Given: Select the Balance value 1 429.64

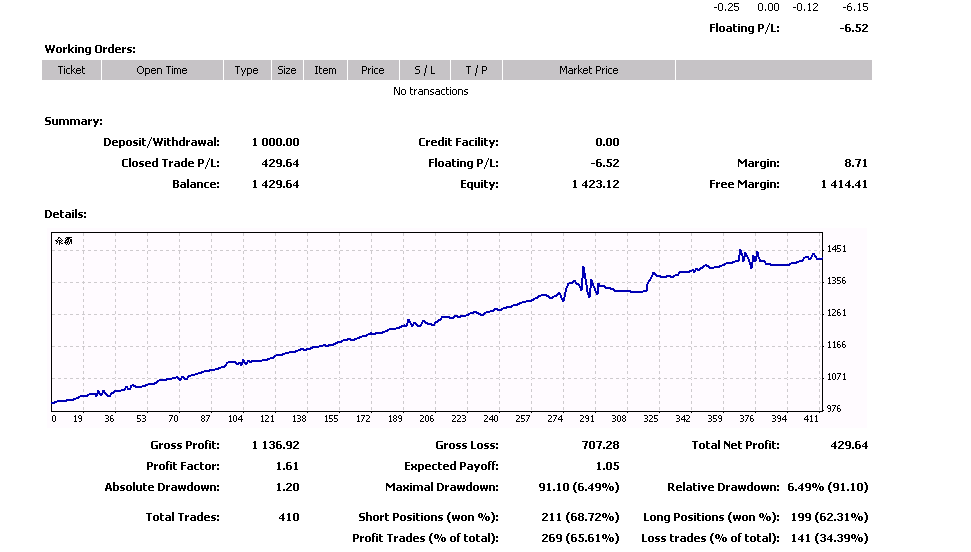Looking at the screenshot, I should tap(276, 184).
